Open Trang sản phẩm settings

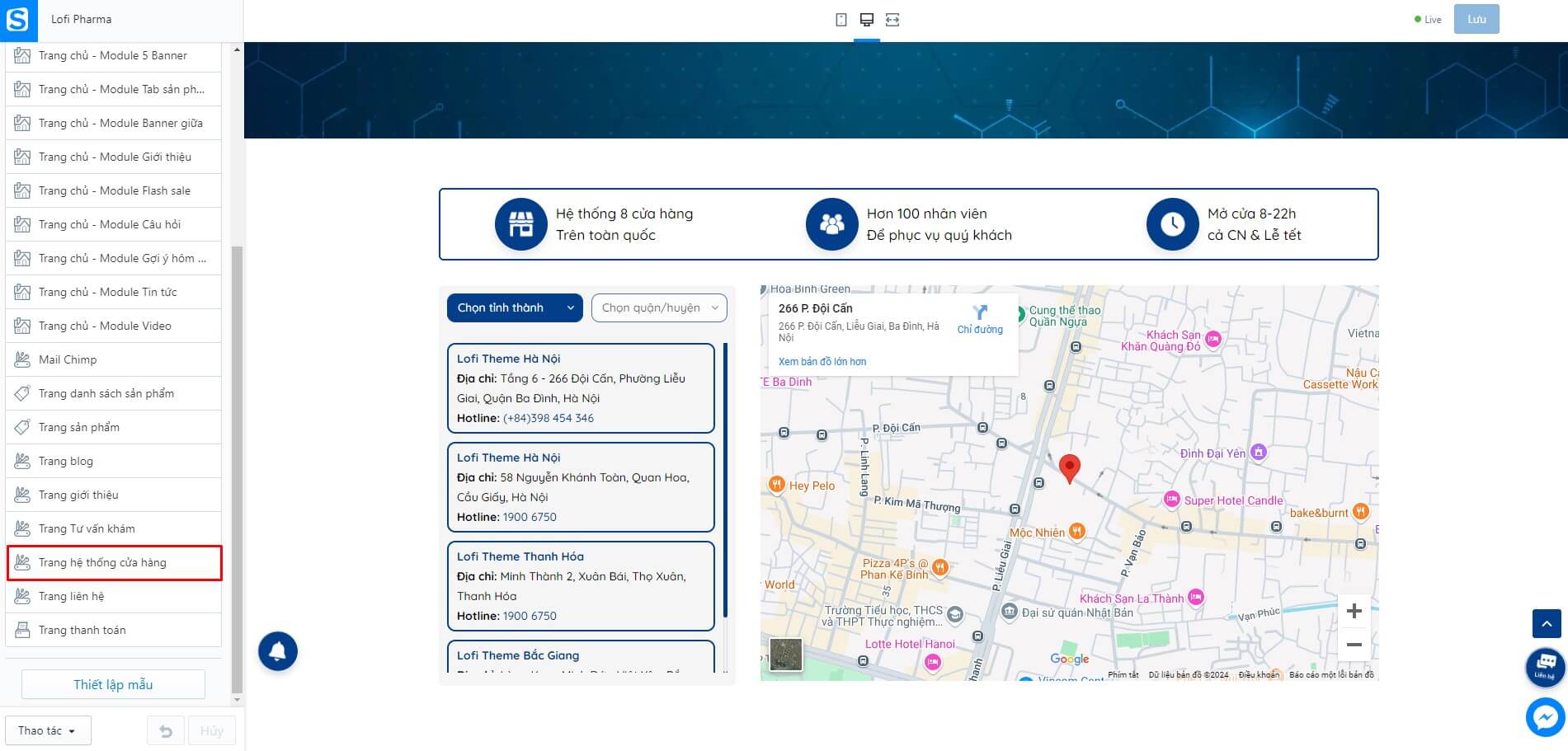tap(114, 427)
